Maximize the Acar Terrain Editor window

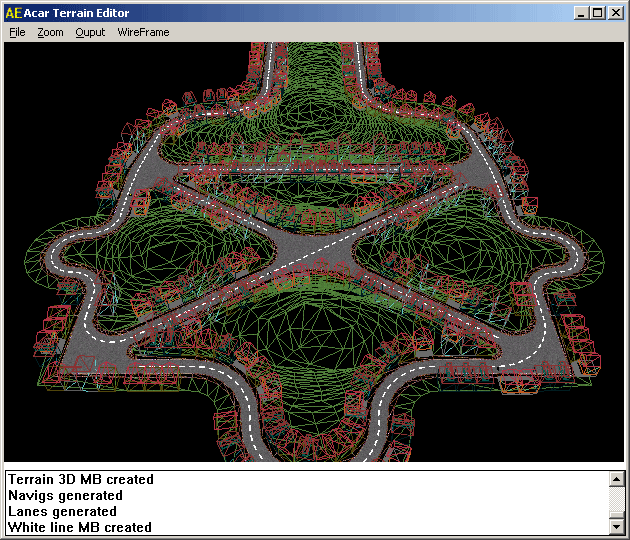597,13
